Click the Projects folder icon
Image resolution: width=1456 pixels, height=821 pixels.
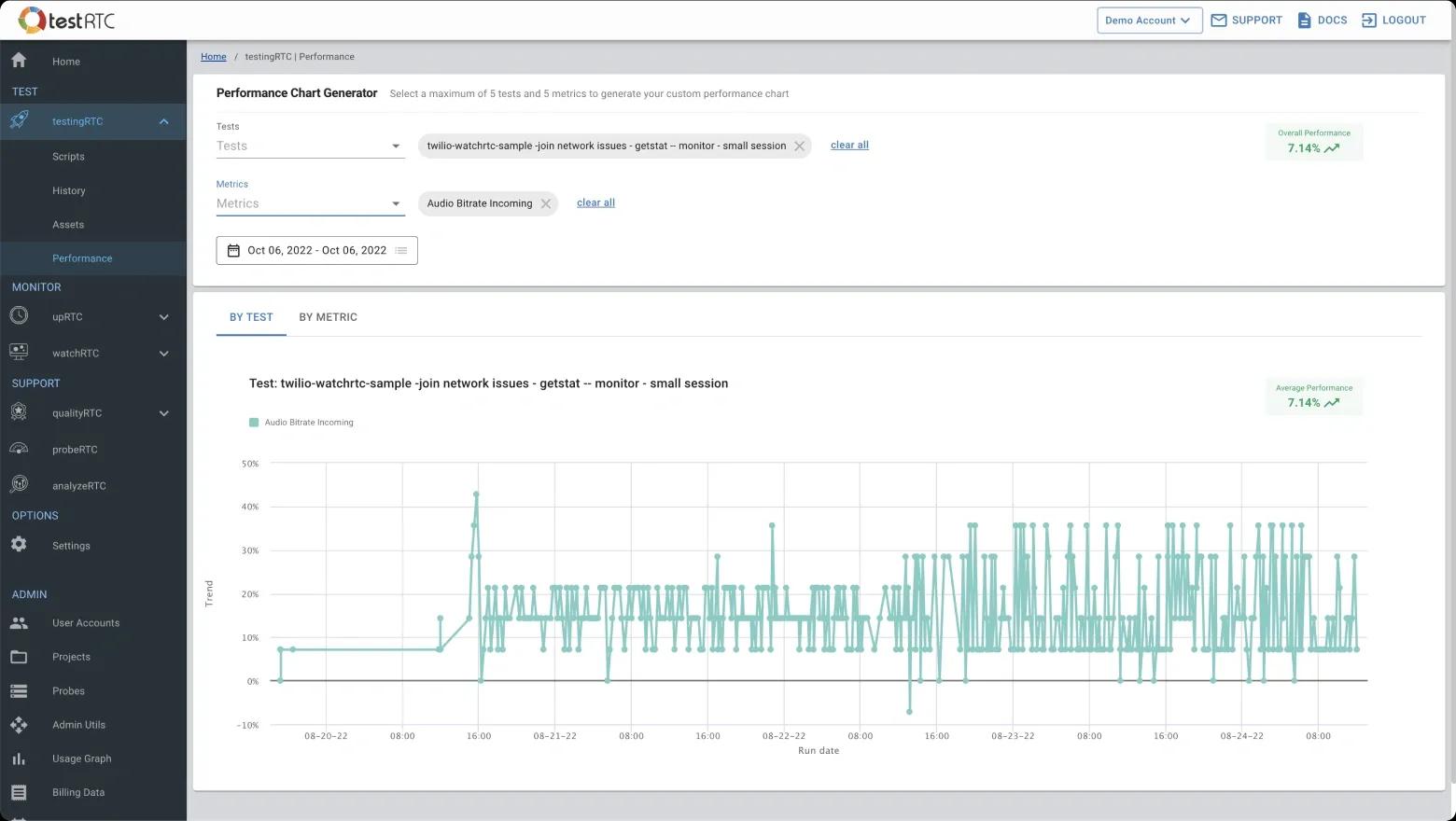19,657
